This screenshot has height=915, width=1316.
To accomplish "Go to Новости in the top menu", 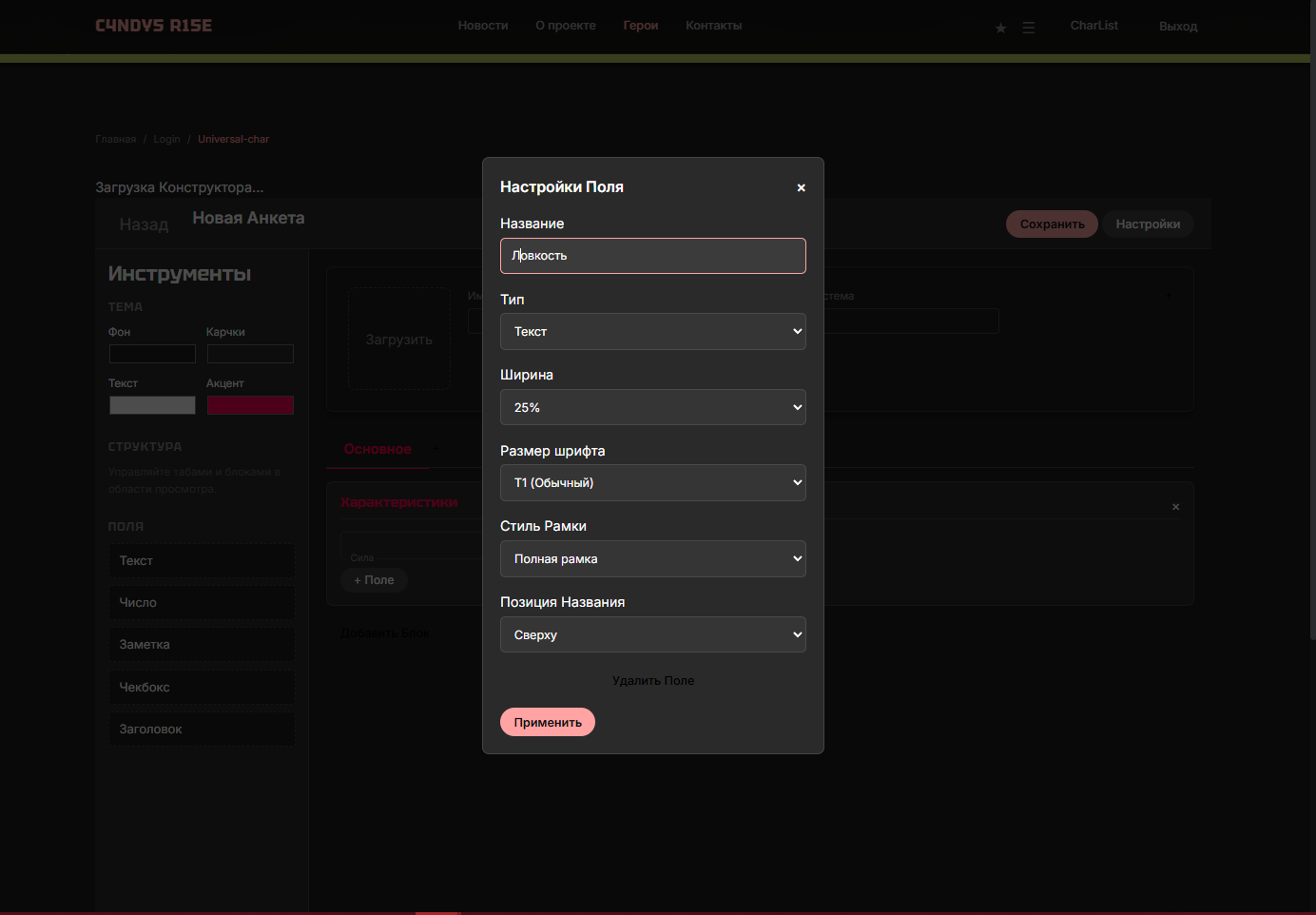I will click(x=483, y=26).
